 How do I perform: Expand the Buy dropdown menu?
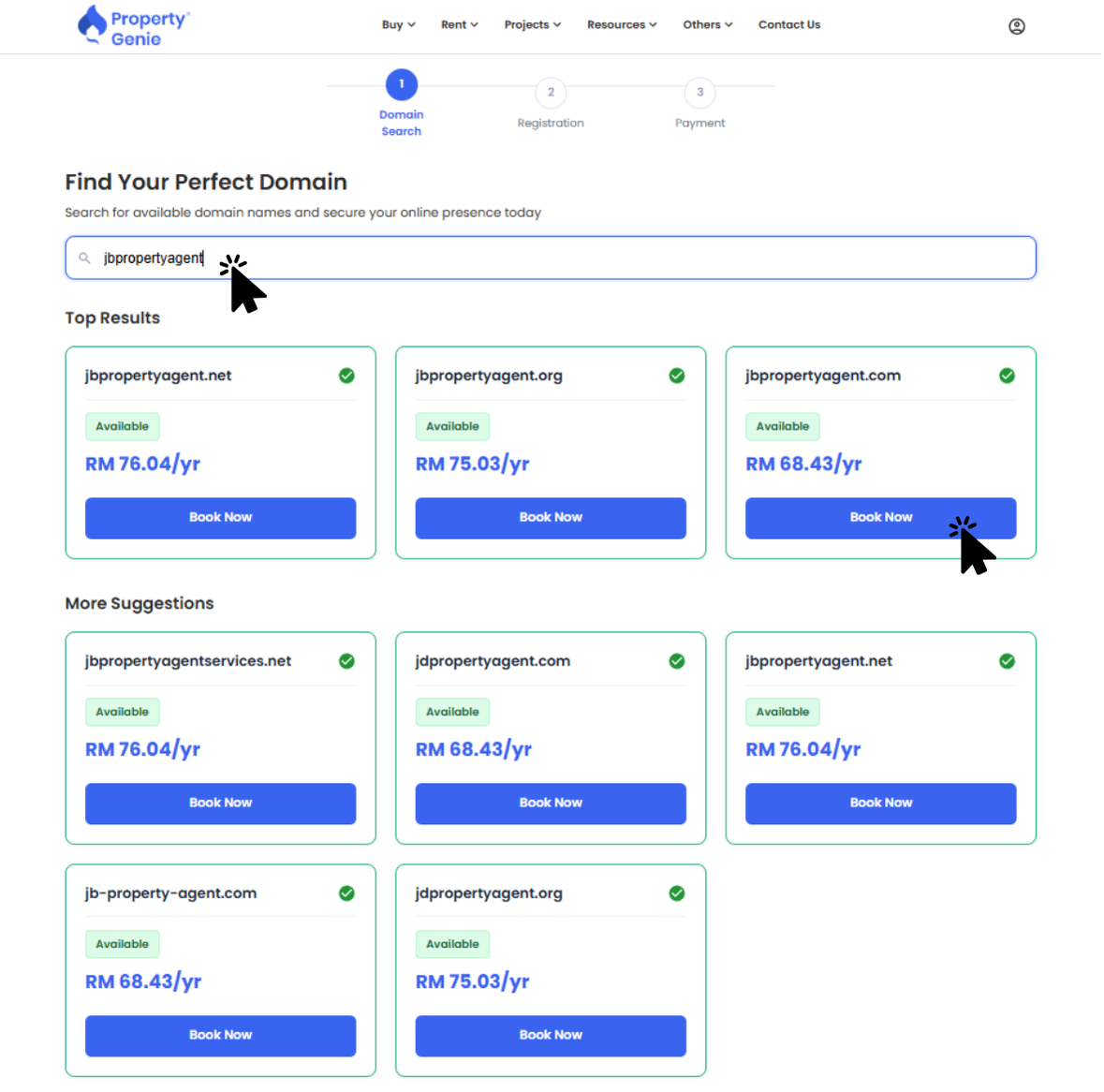[x=398, y=25]
